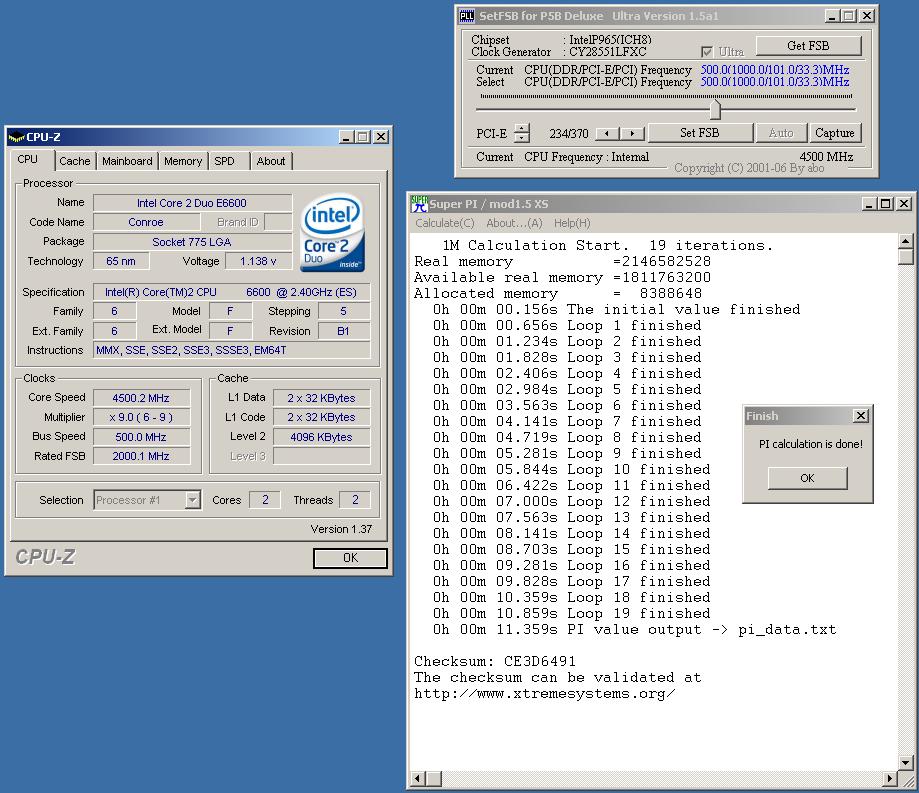This screenshot has width=919, height=793.
Task: Click the xtremesystems.org URL text
Action: (x=544, y=694)
